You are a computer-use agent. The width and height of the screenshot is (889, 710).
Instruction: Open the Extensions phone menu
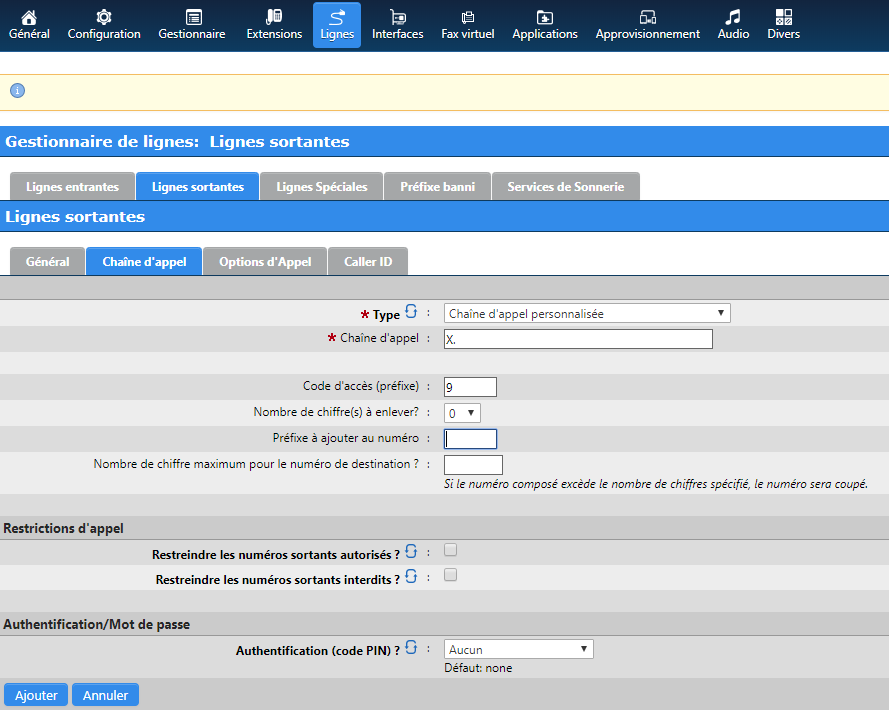[274, 25]
